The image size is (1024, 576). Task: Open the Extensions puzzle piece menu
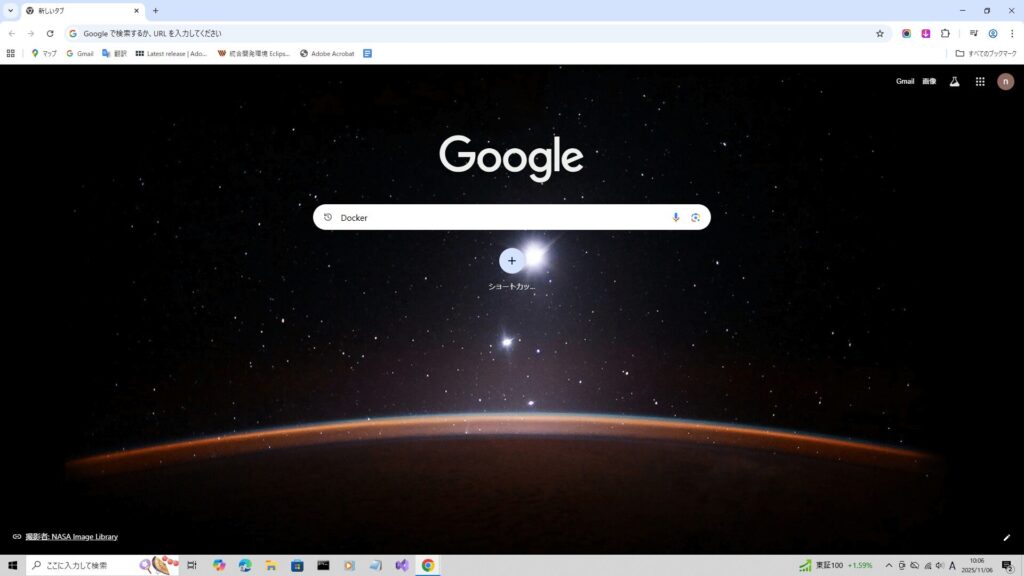click(945, 33)
